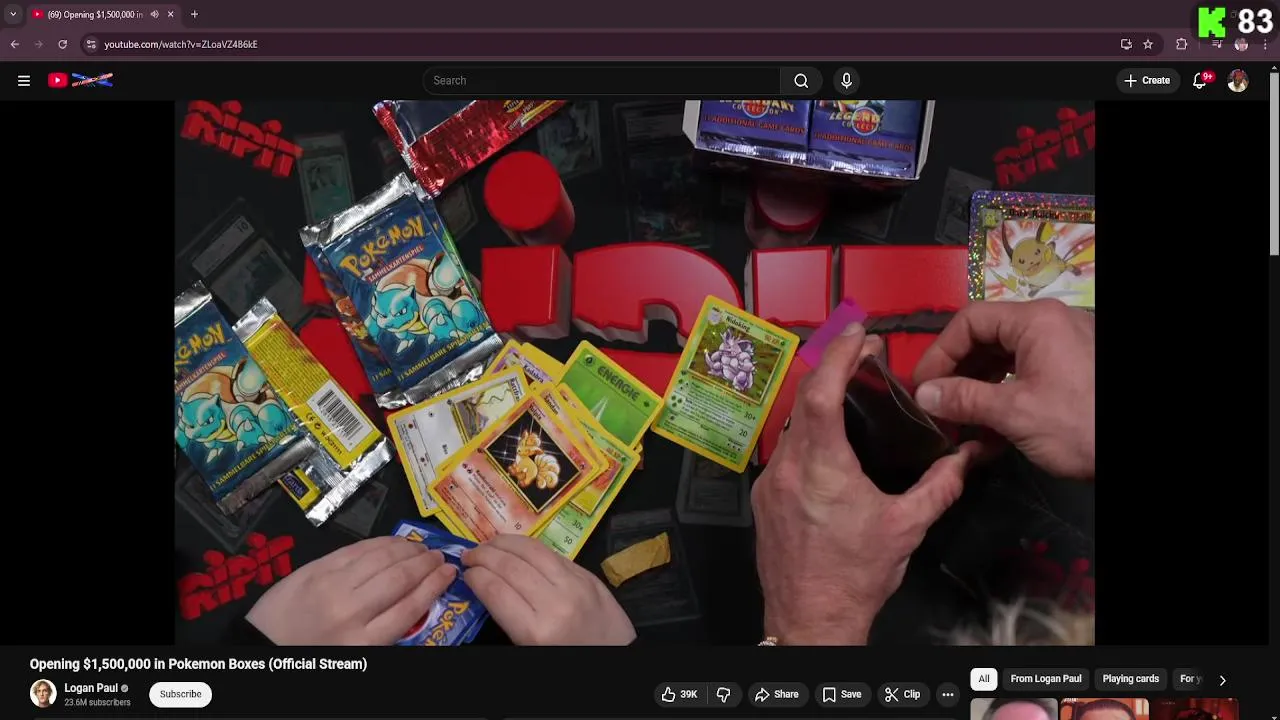Go back with browser back arrow
Screen dimensions: 1280x720
tap(15, 44)
